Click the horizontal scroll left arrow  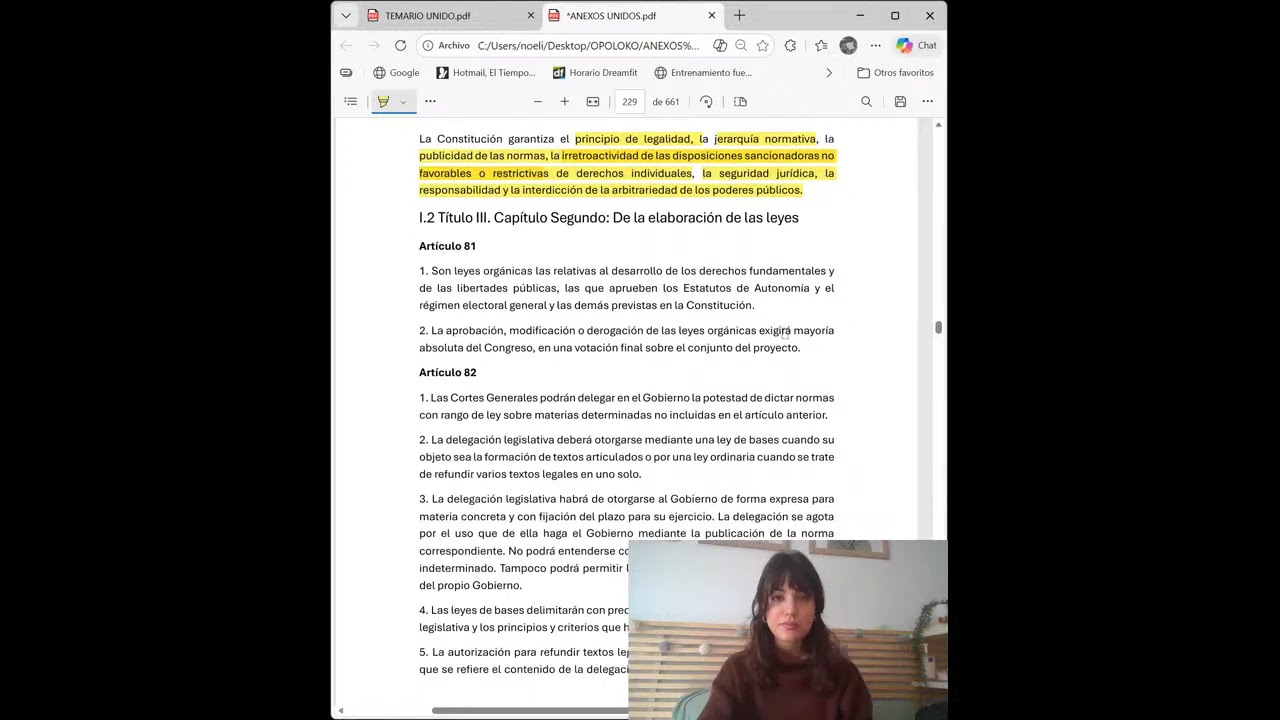click(340, 711)
